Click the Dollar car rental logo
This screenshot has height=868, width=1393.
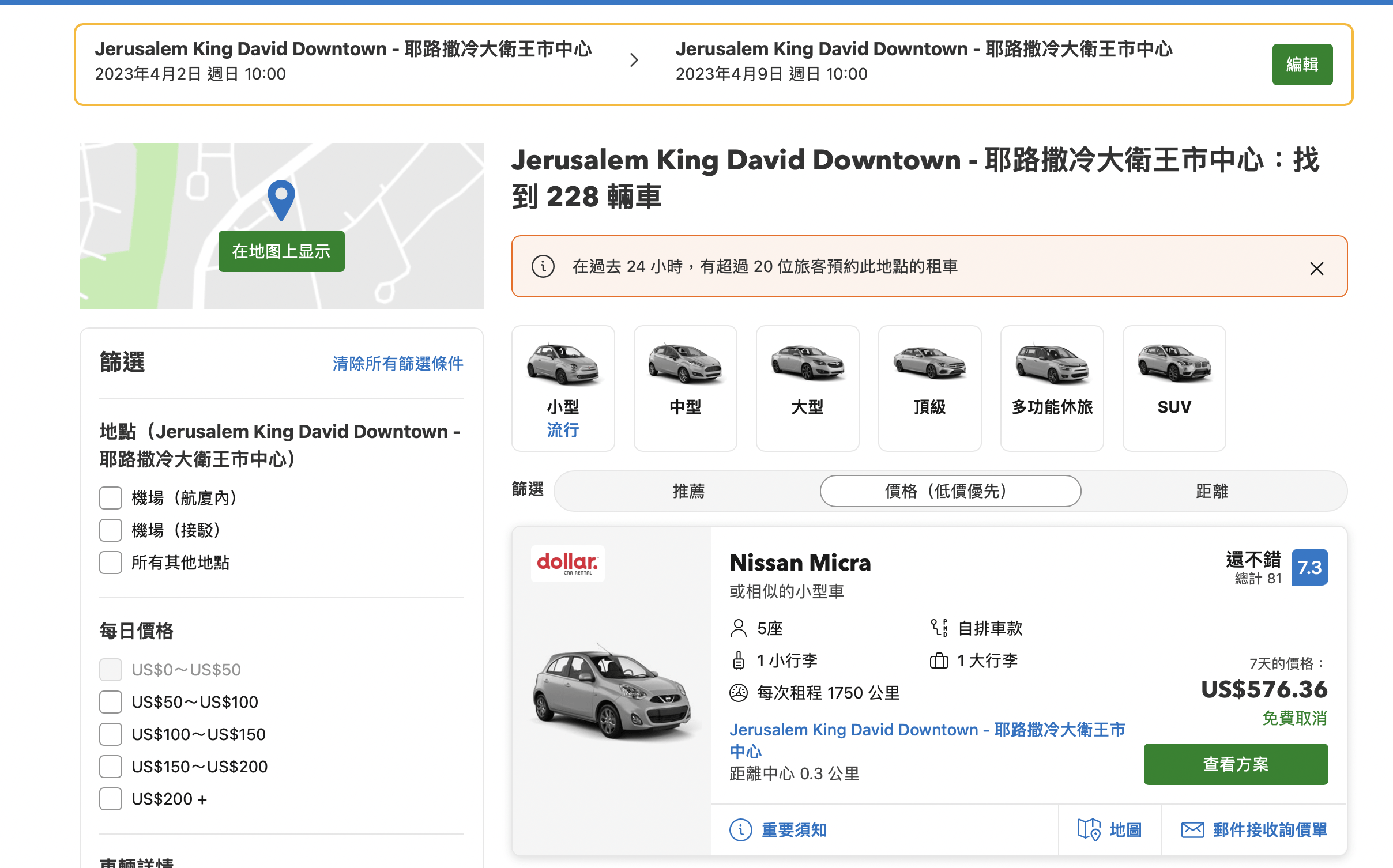[x=567, y=563]
